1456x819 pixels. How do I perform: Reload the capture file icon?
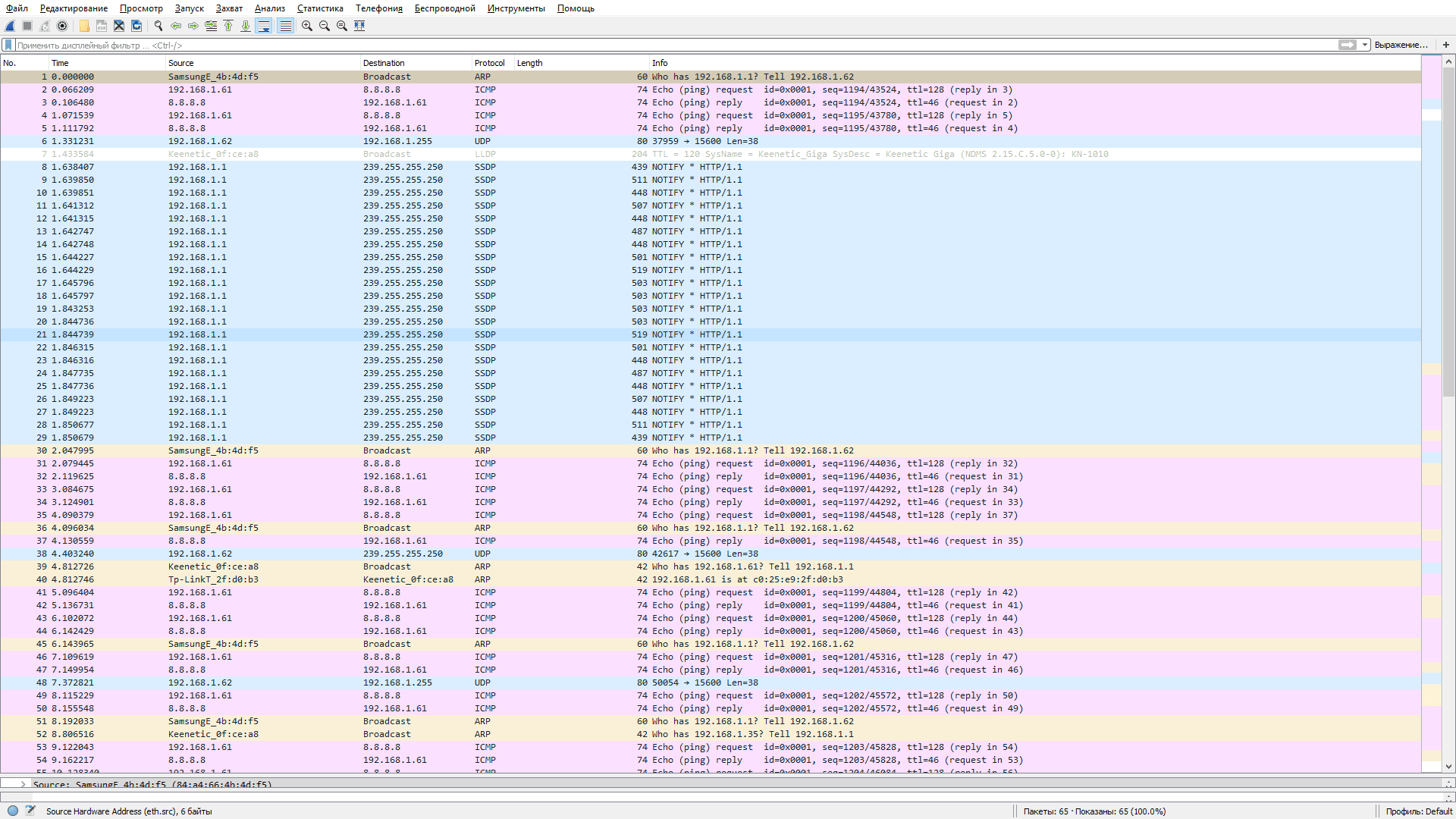click(x=136, y=26)
